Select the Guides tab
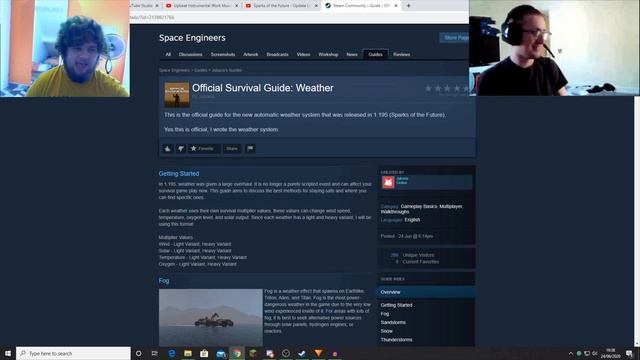Viewport: 640px width, 360px height. pyautogui.click(x=376, y=54)
